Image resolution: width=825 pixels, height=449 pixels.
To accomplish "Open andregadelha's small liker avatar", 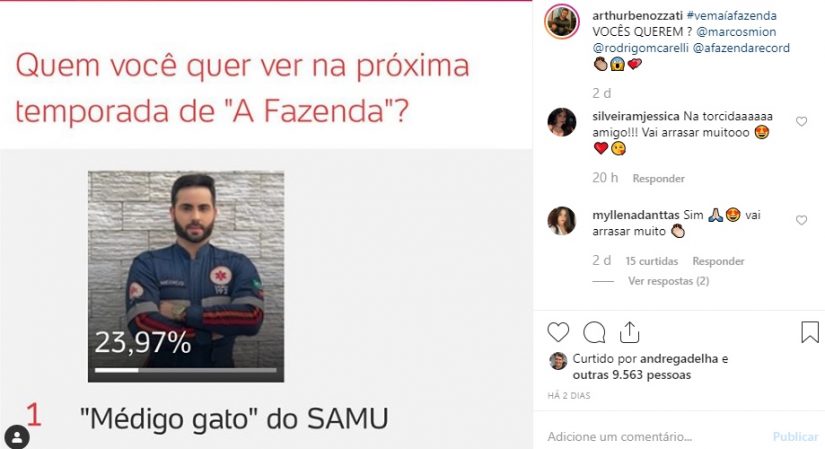I will 558,361.
